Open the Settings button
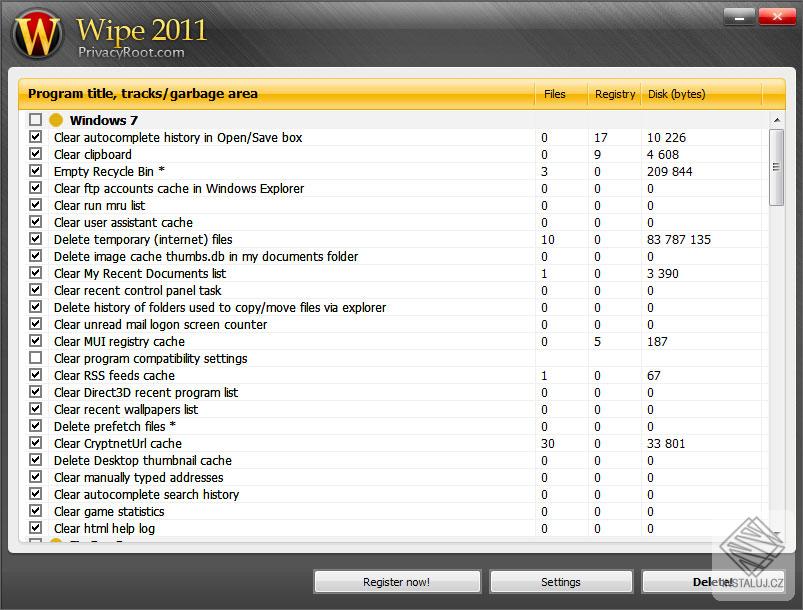The image size is (803, 610). 561,582
